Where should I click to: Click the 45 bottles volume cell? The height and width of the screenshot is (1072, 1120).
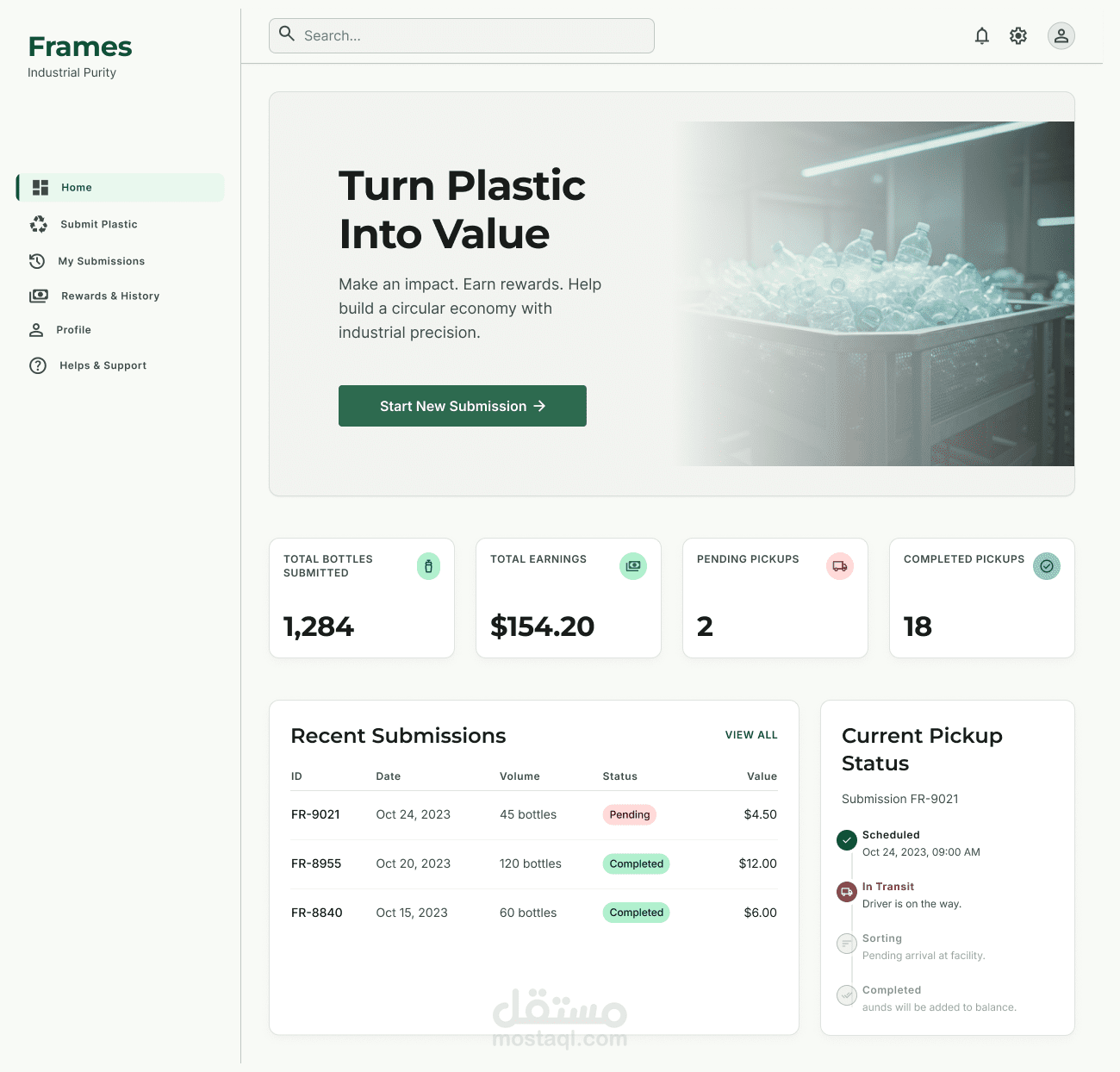pos(528,814)
